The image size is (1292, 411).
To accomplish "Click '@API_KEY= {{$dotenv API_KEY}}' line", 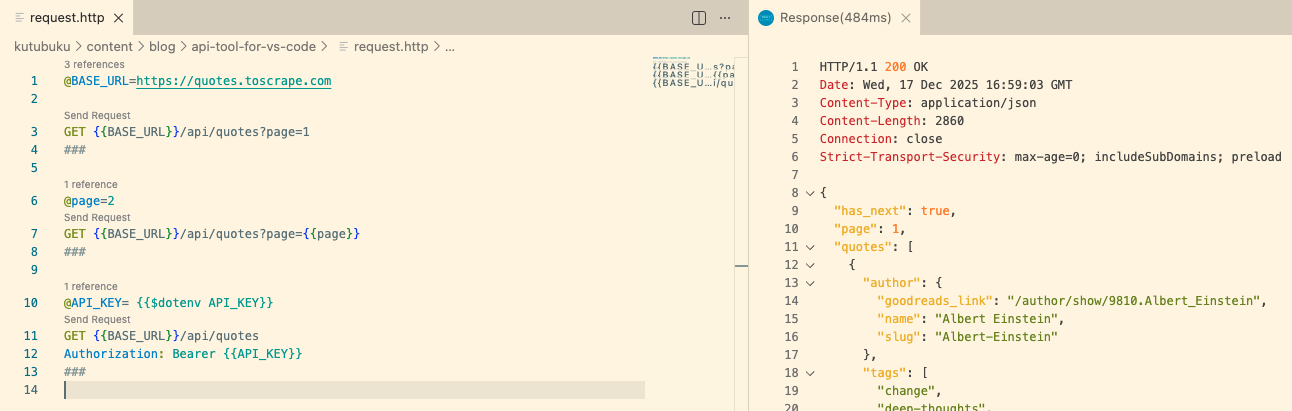I will click(168, 302).
